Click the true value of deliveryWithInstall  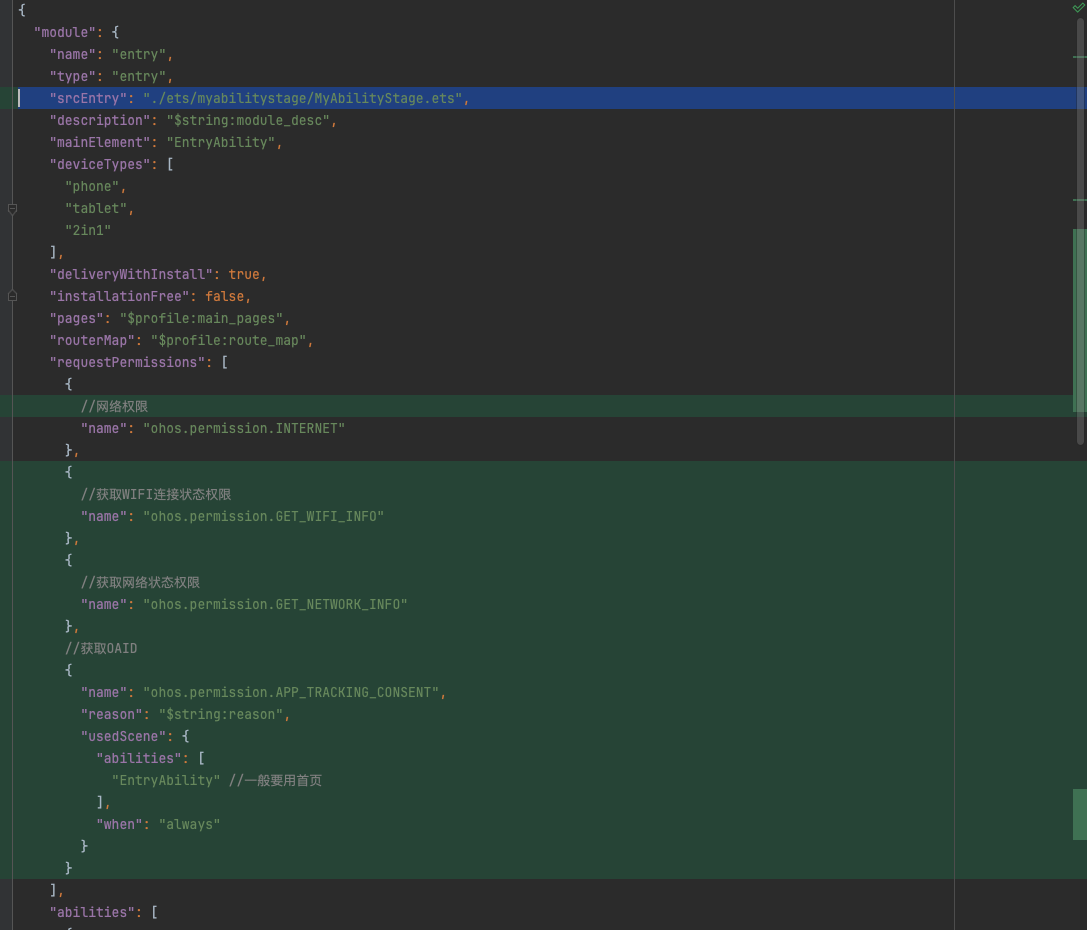click(244, 274)
